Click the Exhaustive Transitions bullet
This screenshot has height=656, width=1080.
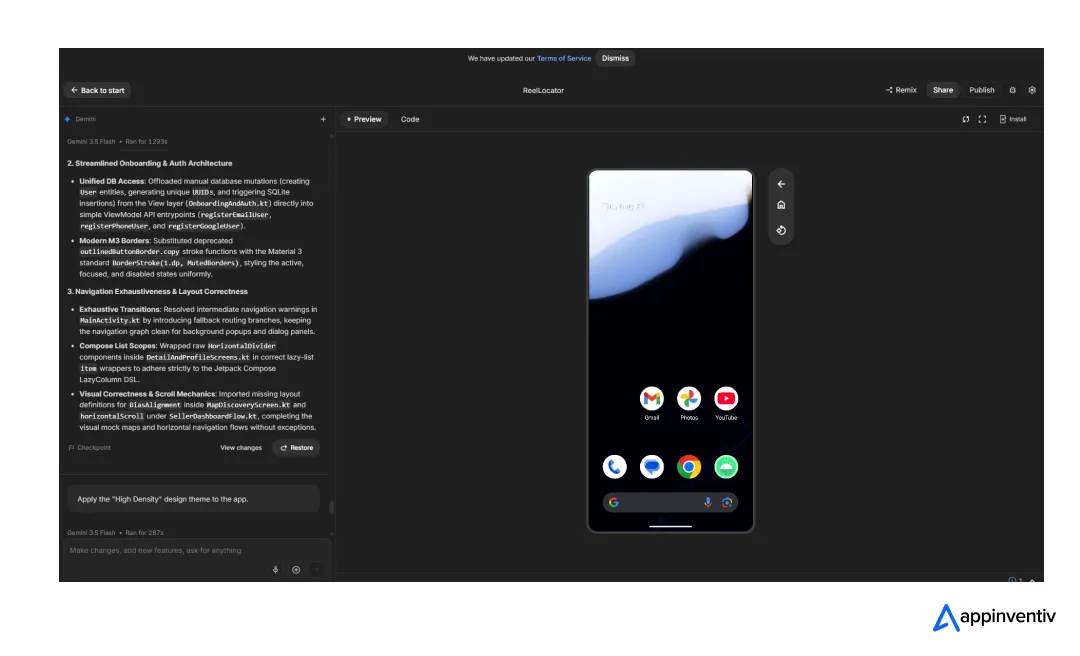(x=198, y=320)
